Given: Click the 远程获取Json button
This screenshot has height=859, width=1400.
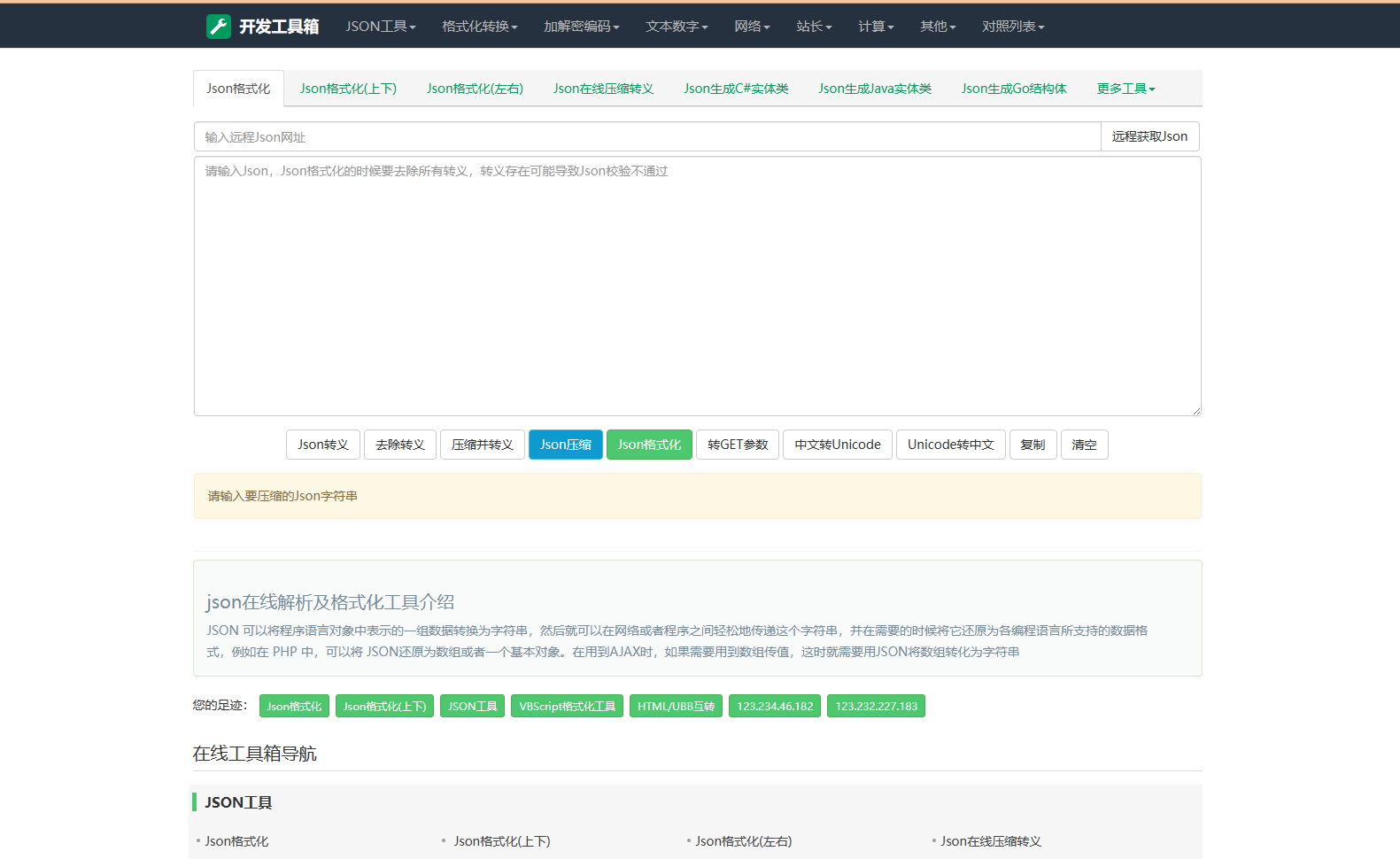Looking at the screenshot, I should click(1149, 136).
